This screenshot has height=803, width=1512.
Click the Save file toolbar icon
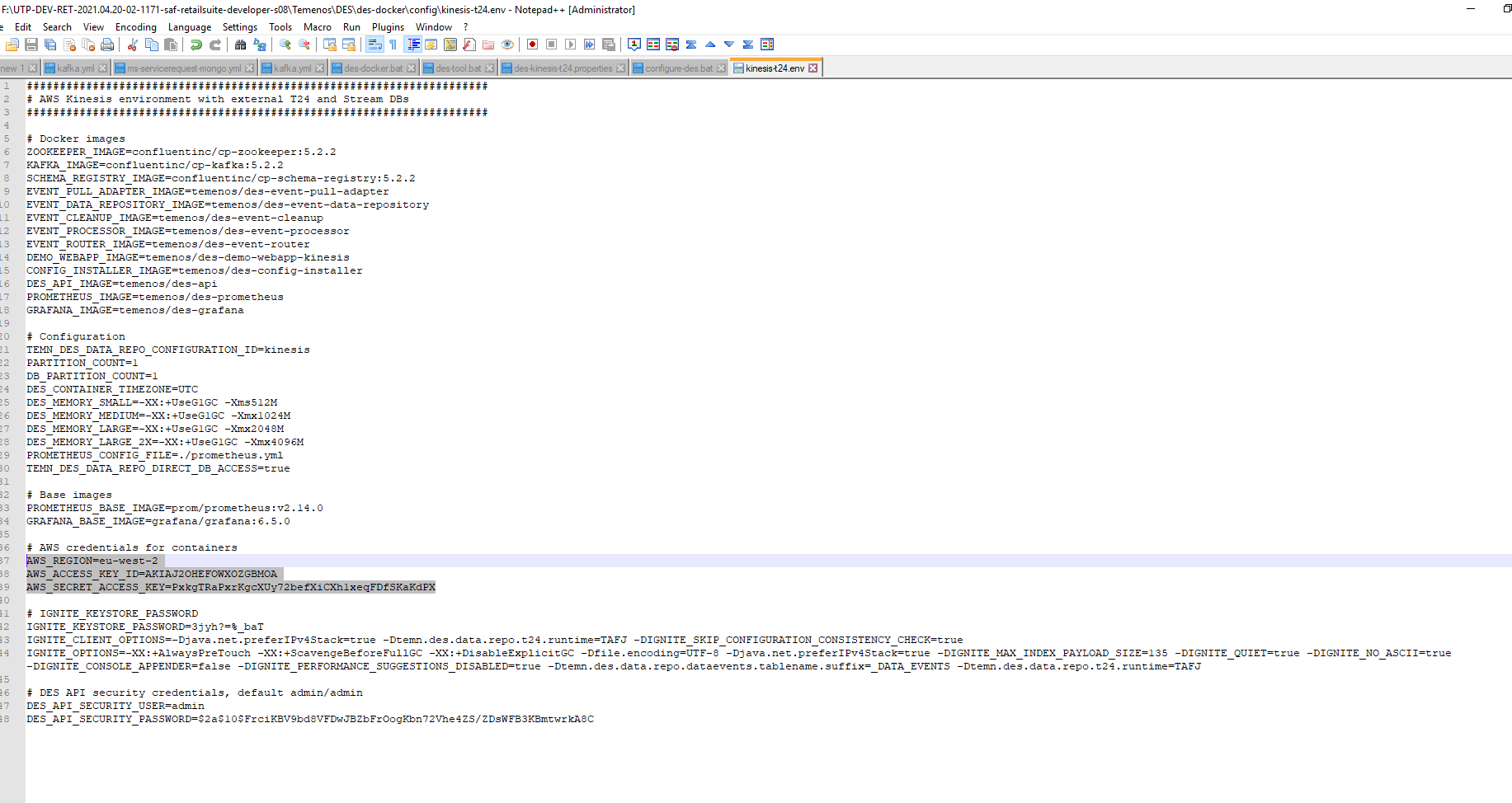point(31,45)
